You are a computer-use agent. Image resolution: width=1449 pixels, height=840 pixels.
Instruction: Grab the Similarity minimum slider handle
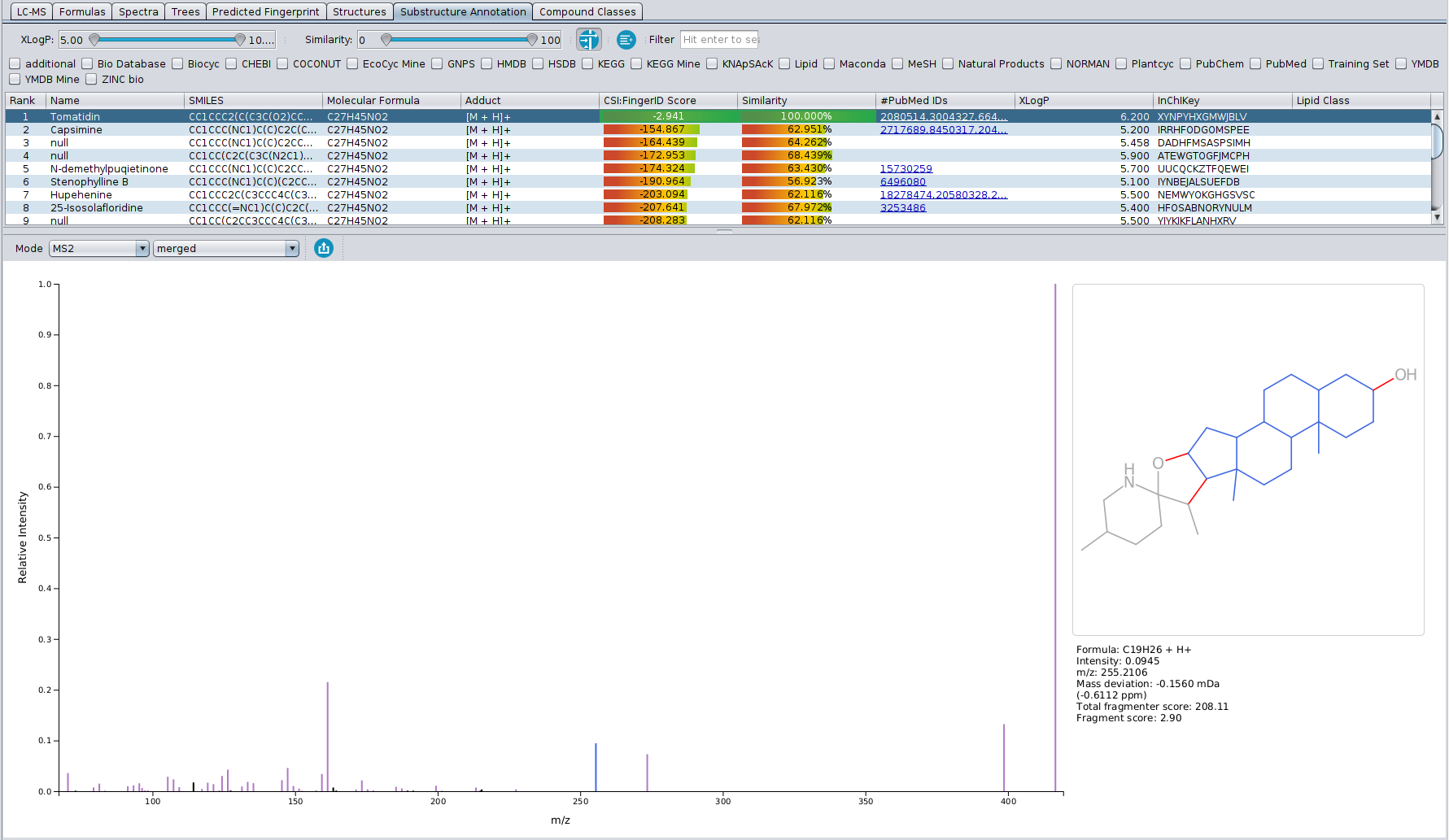386,39
